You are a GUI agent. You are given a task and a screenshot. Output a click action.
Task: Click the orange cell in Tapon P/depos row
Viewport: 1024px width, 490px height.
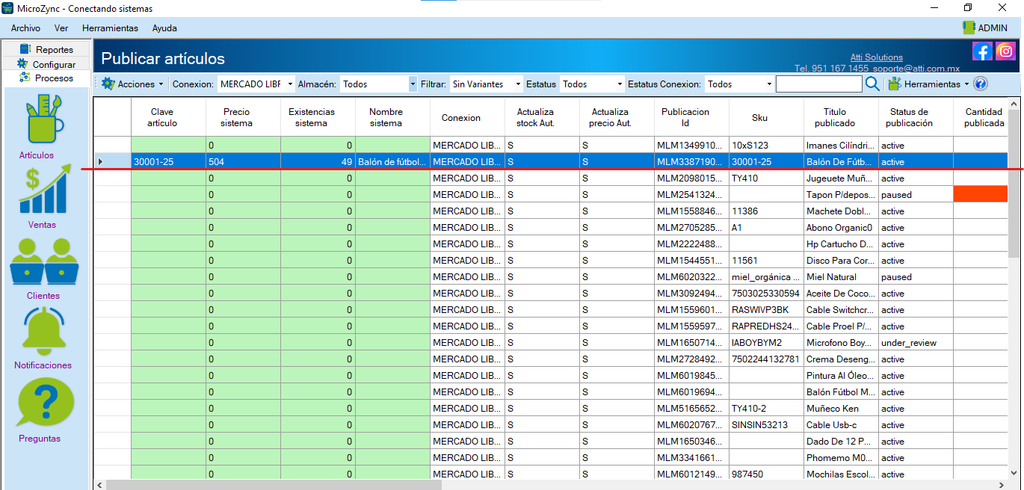tap(981, 194)
